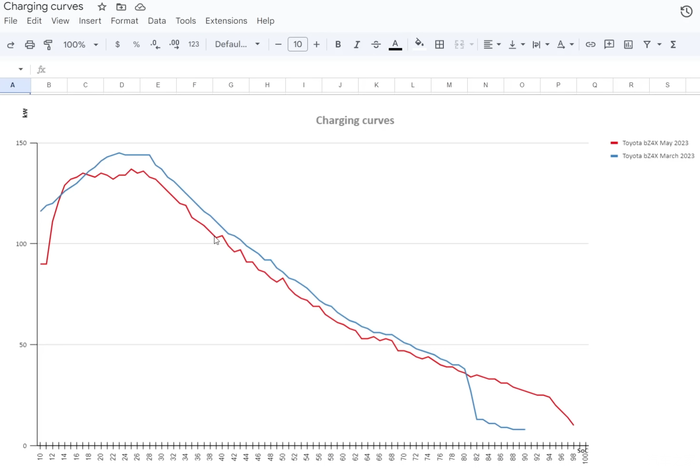The width and height of the screenshot is (700, 471).
Task: Star the Charging curves document
Action: point(102,7)
